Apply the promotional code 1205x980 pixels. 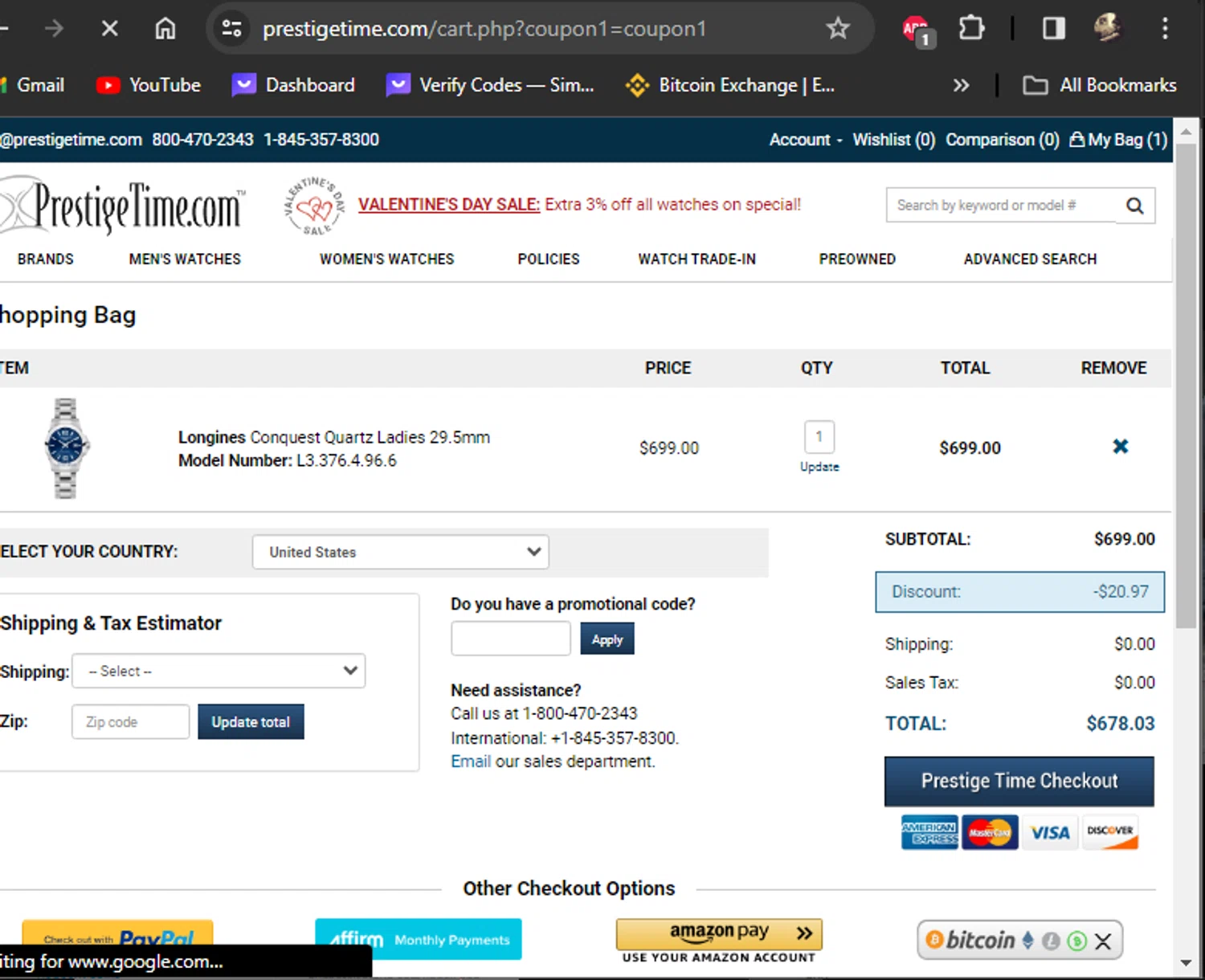(607, 639)
